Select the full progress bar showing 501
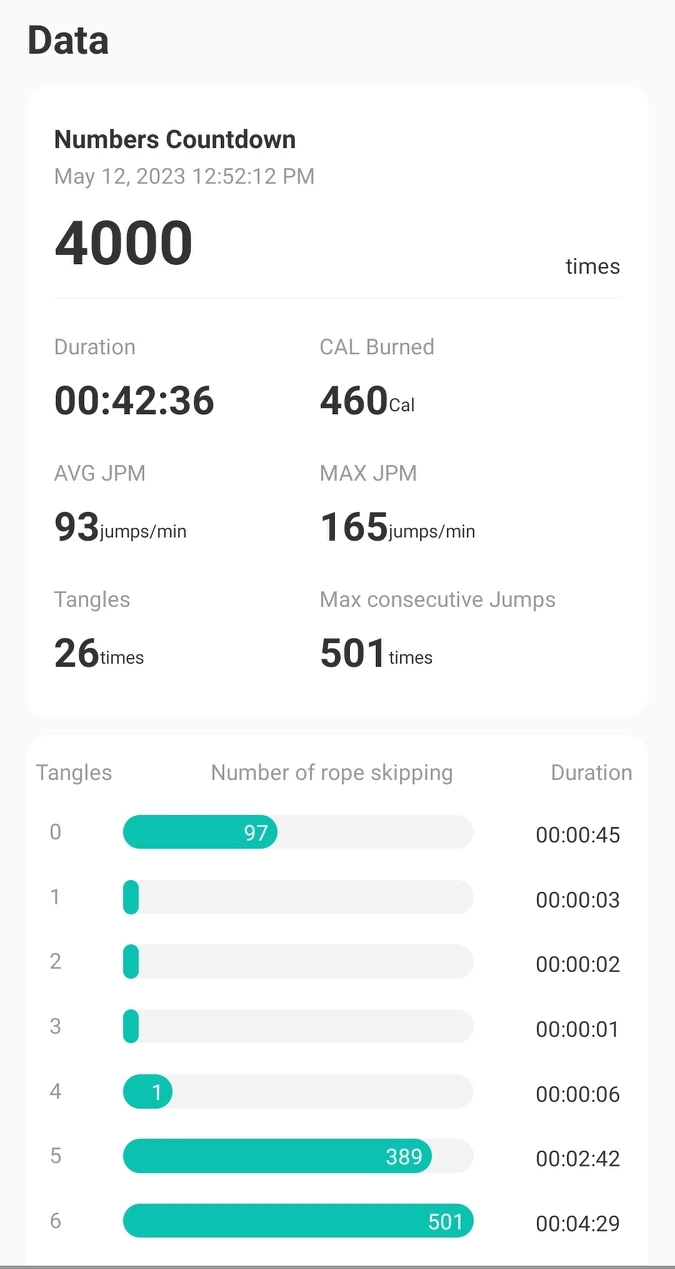 pos(298,1221)
